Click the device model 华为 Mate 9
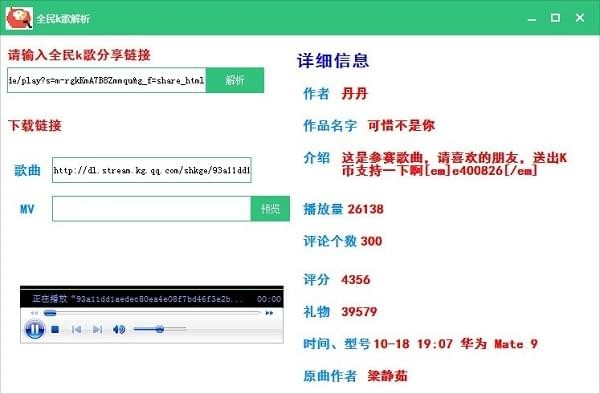Screen dimensions: 600x394 coord(499,344)
